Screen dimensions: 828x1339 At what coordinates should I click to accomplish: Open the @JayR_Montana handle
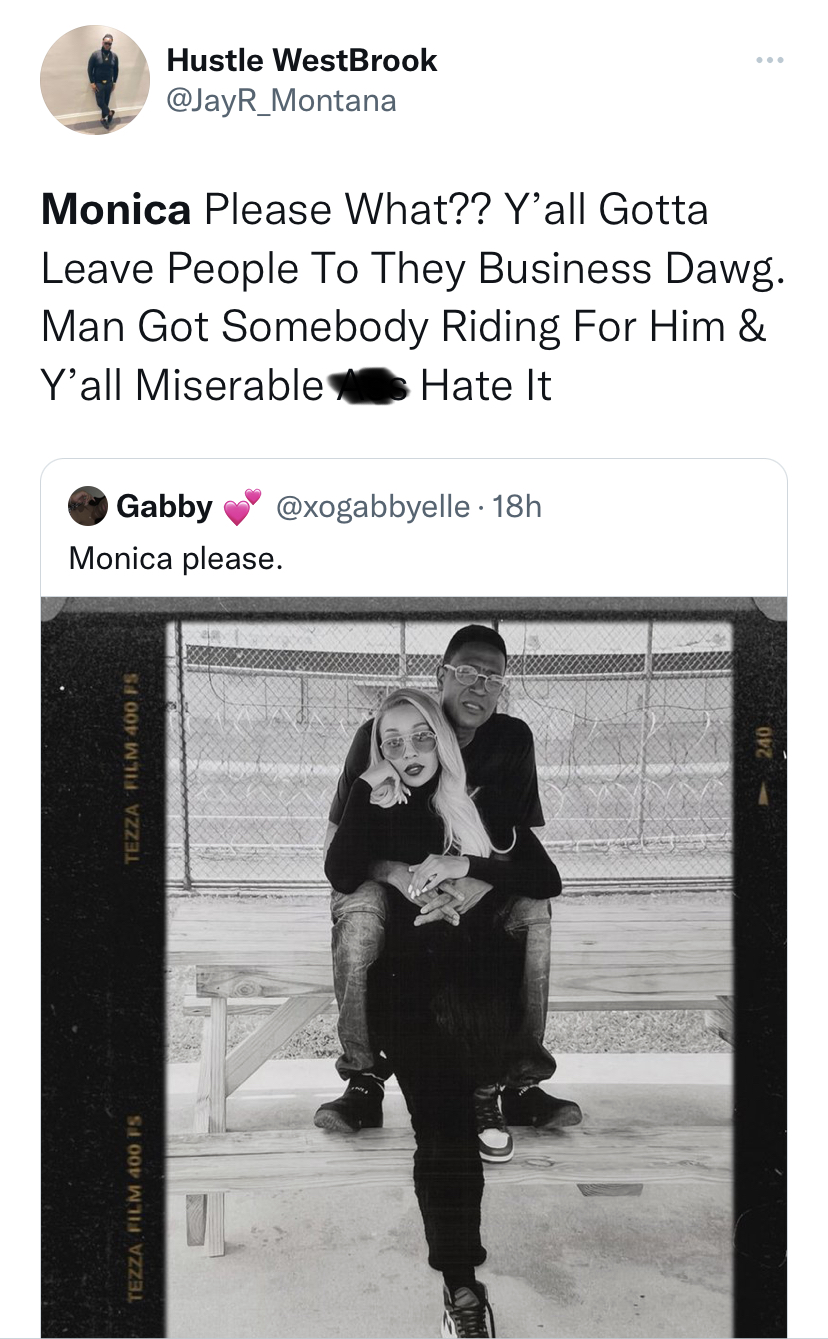coord(283,100)
